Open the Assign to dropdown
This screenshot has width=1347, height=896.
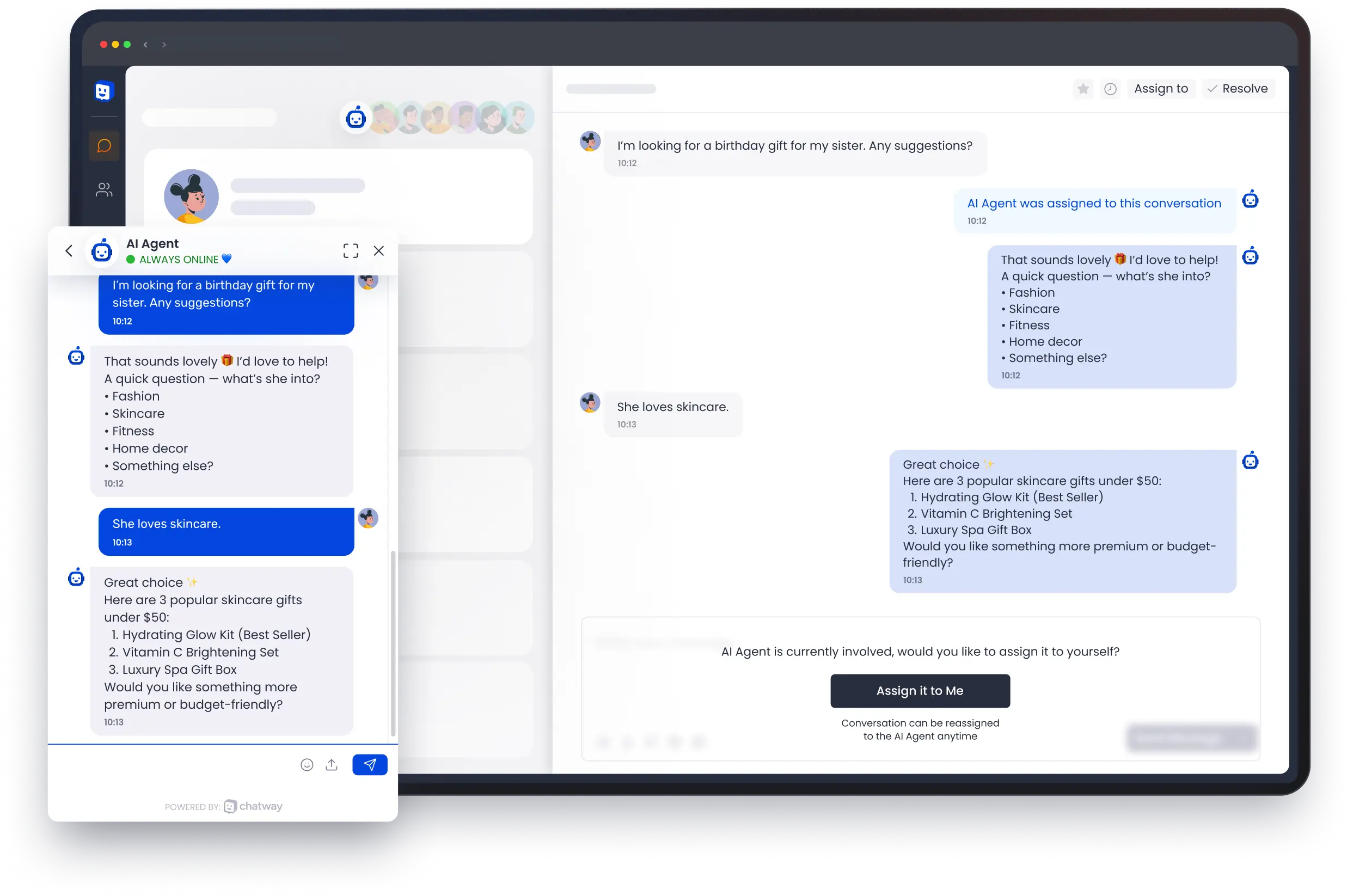click(1161, 89)
